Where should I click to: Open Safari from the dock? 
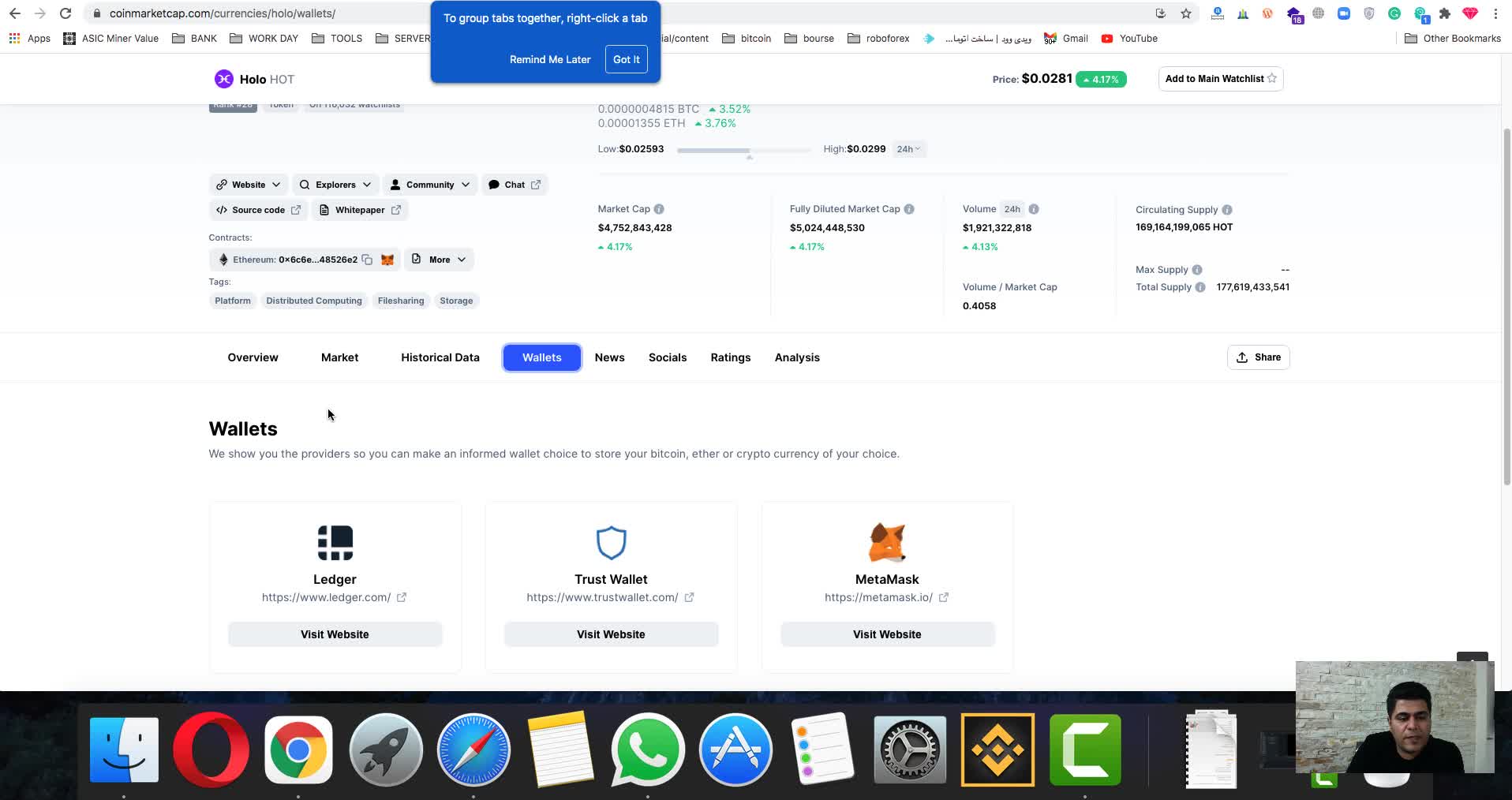[473, 750]
